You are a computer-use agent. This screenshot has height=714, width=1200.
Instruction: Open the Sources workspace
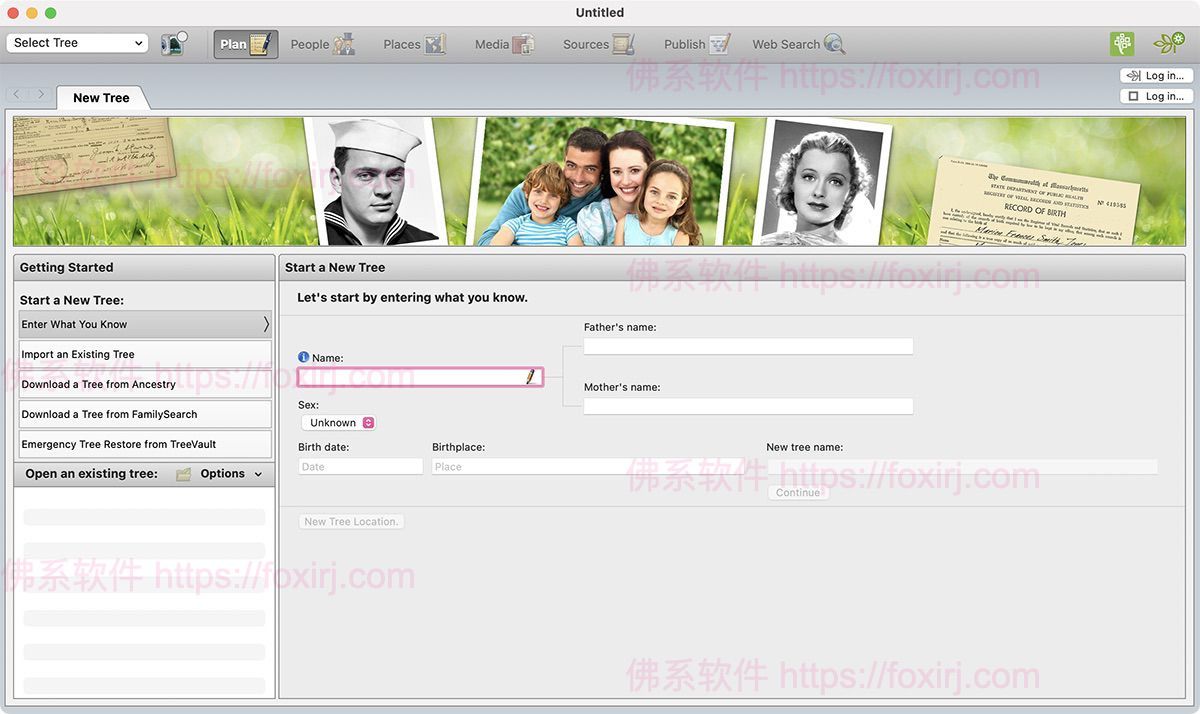coord(597,44)
